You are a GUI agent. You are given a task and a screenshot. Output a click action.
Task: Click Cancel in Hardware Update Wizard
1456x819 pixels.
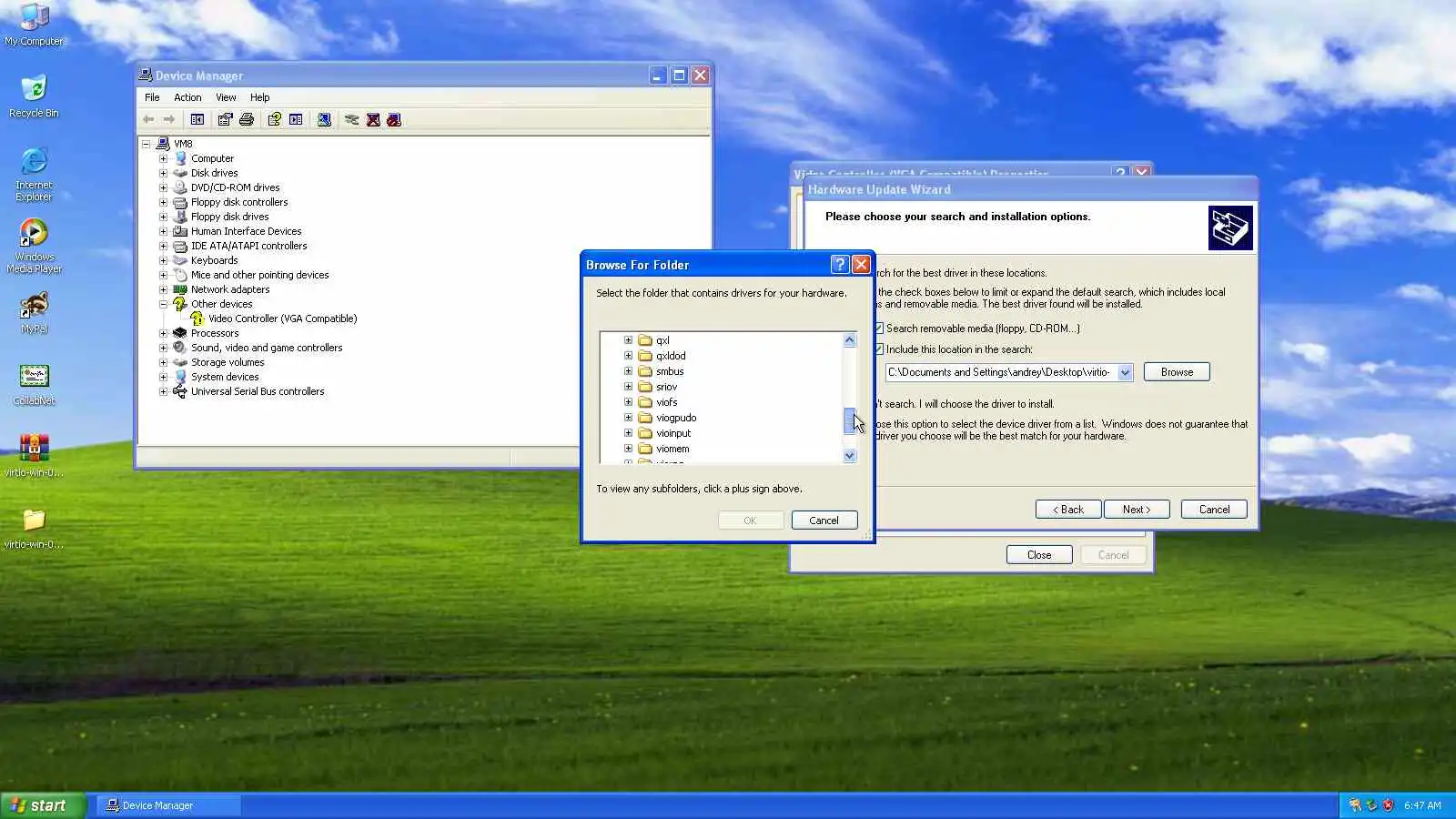1214,510
